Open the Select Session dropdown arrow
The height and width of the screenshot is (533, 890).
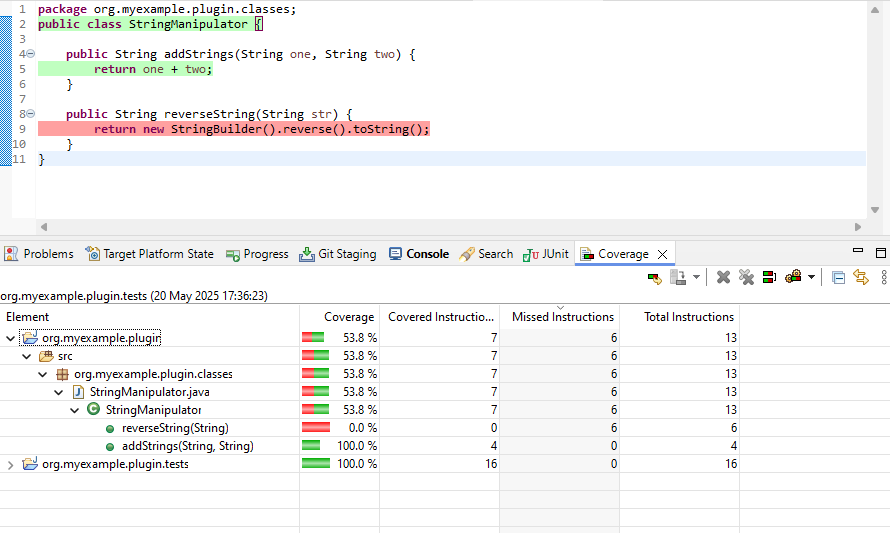(x=811, y=277)
